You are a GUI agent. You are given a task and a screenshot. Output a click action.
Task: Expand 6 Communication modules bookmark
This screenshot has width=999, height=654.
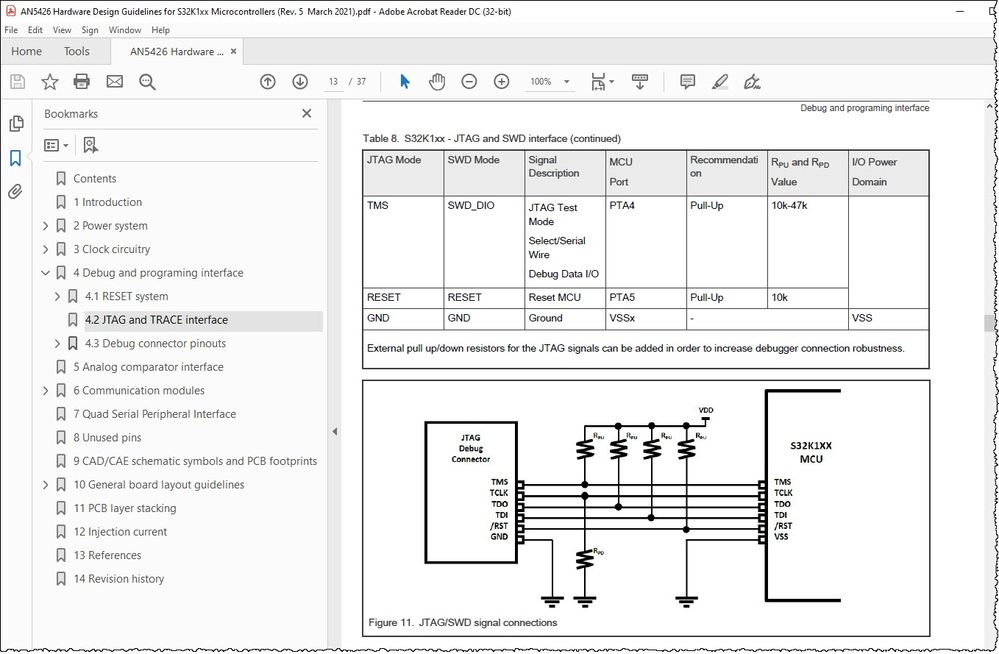click(45, 391)
